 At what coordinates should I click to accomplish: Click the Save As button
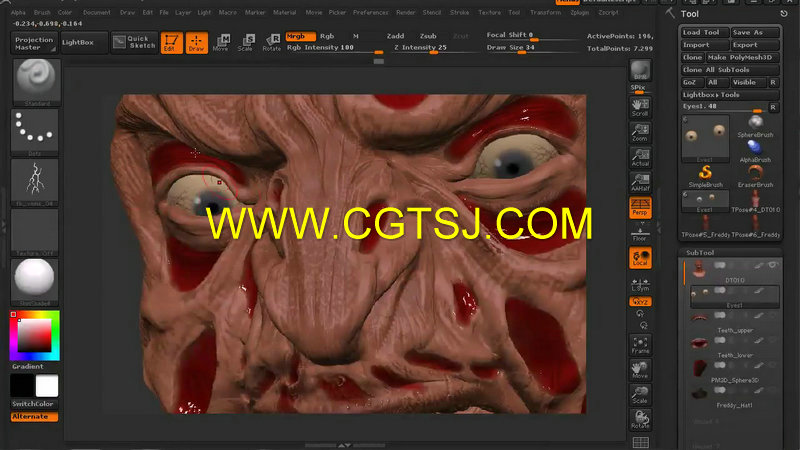(x=755, y=32)
